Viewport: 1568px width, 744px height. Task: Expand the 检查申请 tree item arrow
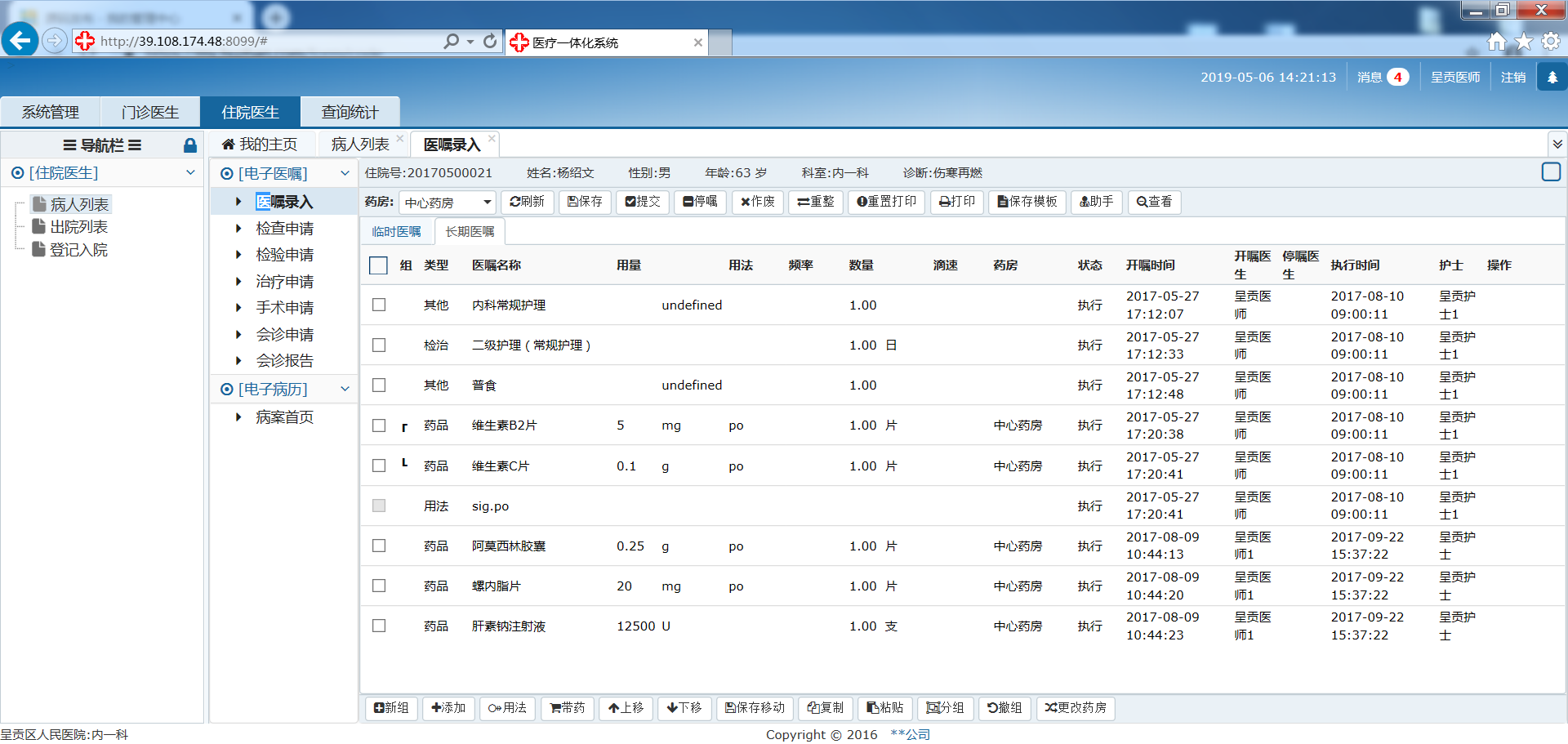coord(238,229)
